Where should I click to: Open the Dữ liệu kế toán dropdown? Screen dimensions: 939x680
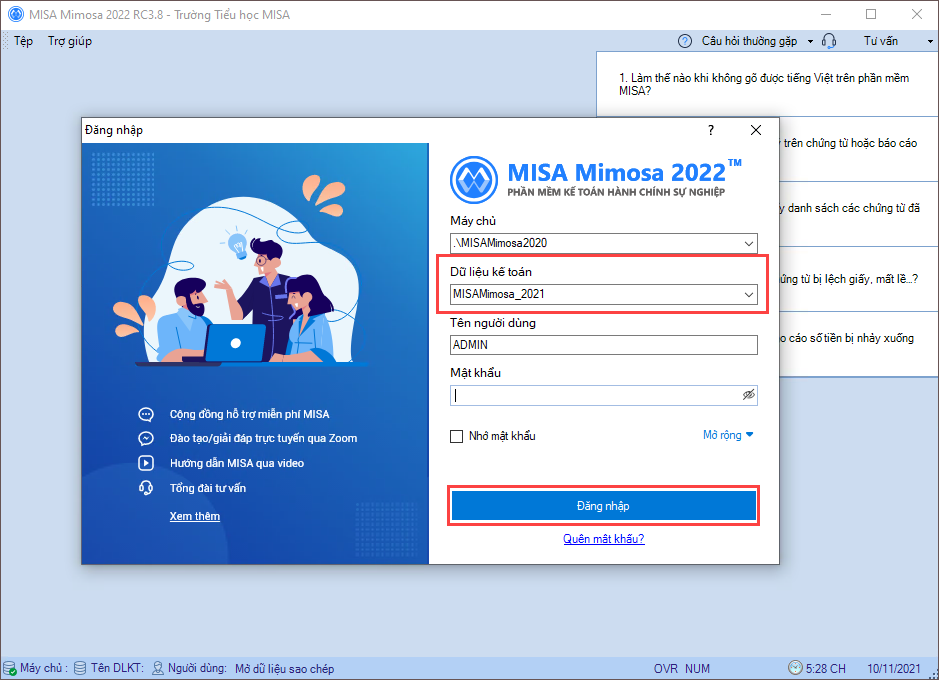tap(749, 295)
